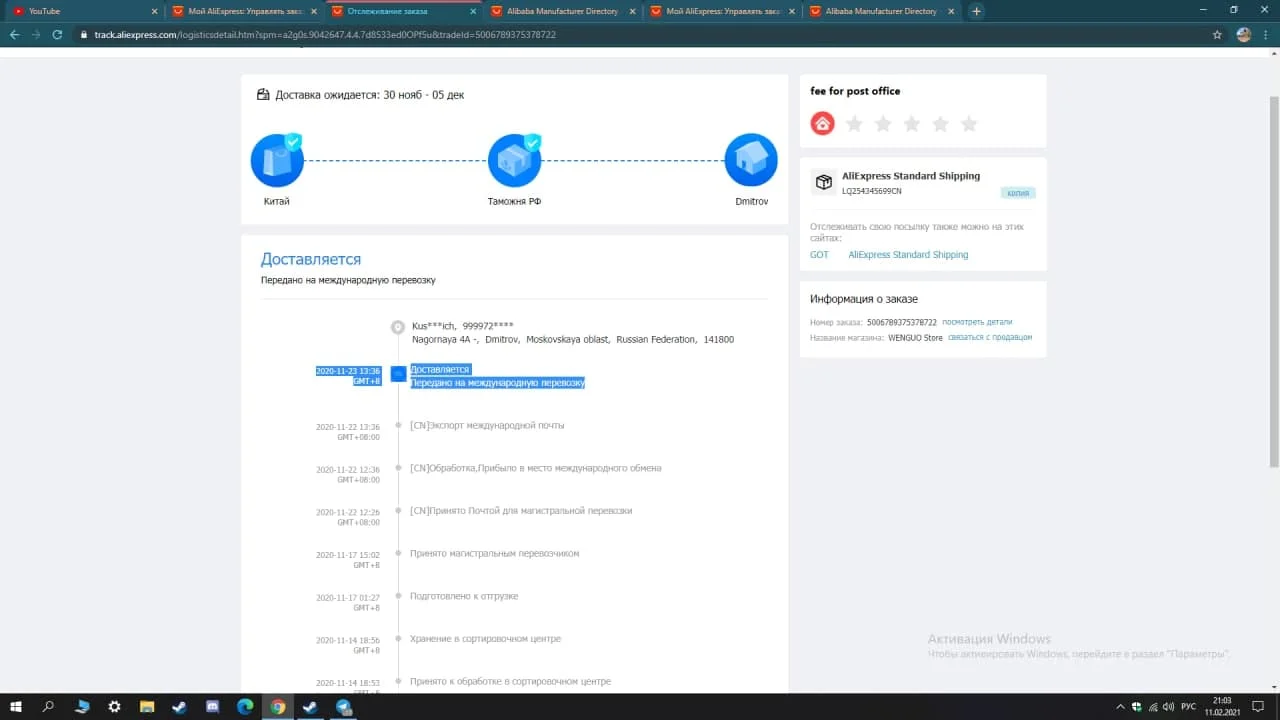
Task: Open the volume control in the system tray
Action: click(1166, 707)
